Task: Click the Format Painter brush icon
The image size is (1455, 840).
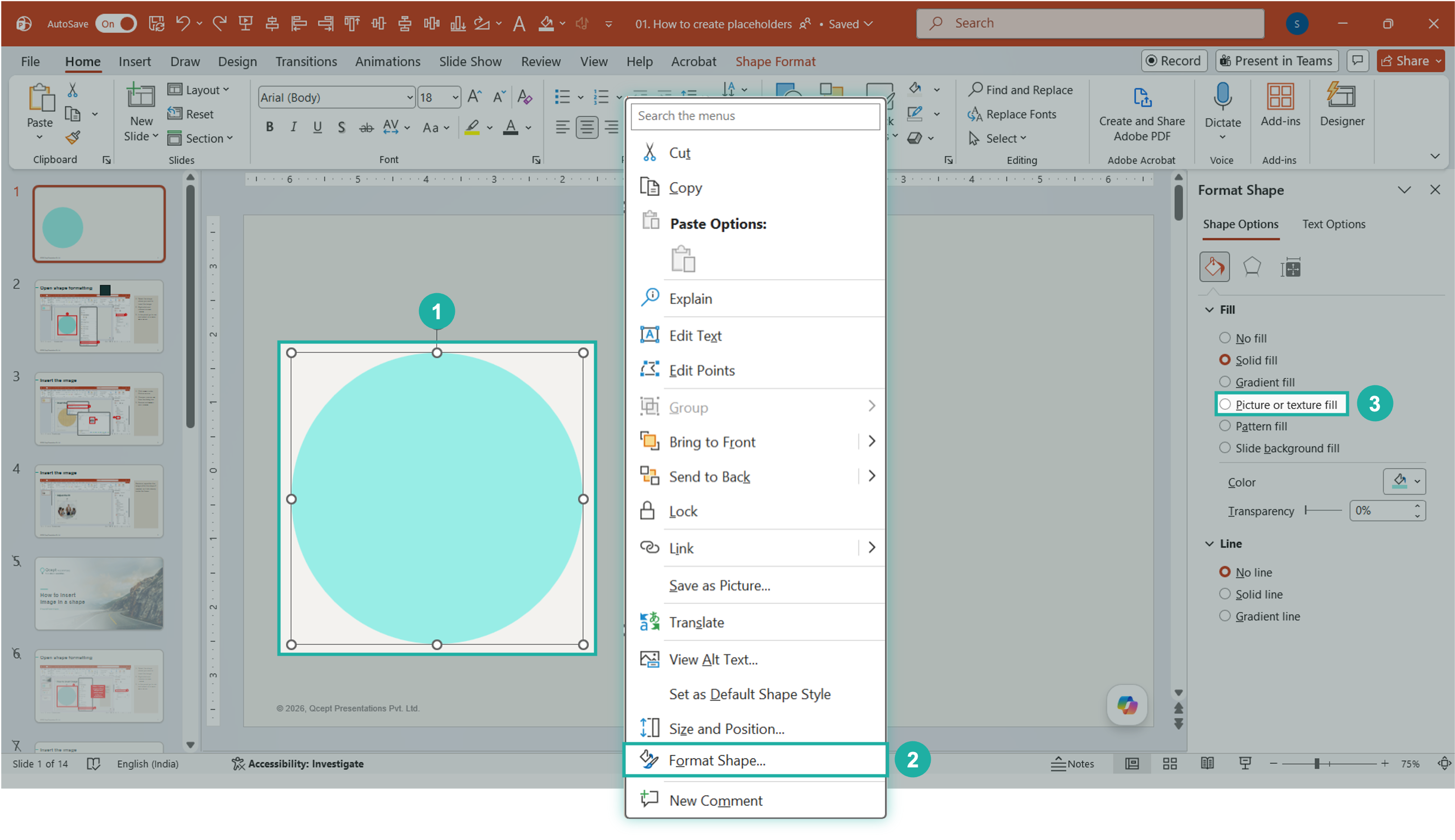Action: coord(73,137)
